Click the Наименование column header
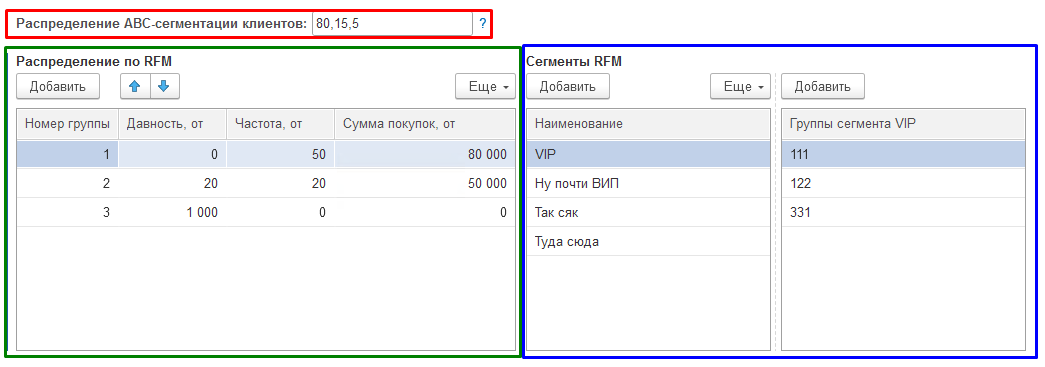 tap(648, 124)
